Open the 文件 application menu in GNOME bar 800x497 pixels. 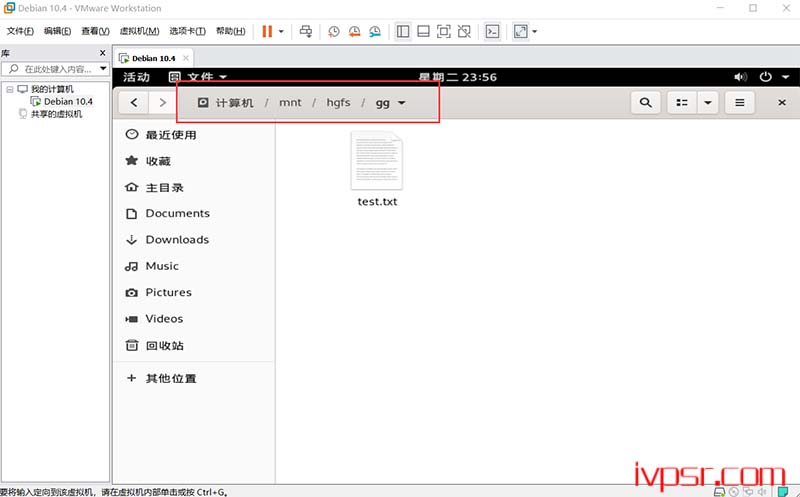pos(197,77)
